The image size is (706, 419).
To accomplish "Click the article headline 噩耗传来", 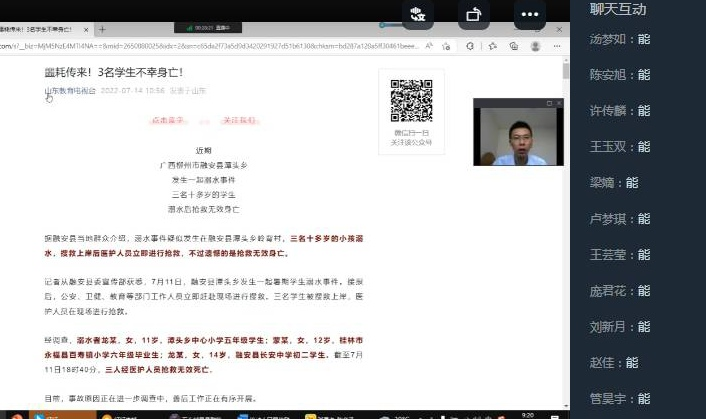I will coord(113,72).
